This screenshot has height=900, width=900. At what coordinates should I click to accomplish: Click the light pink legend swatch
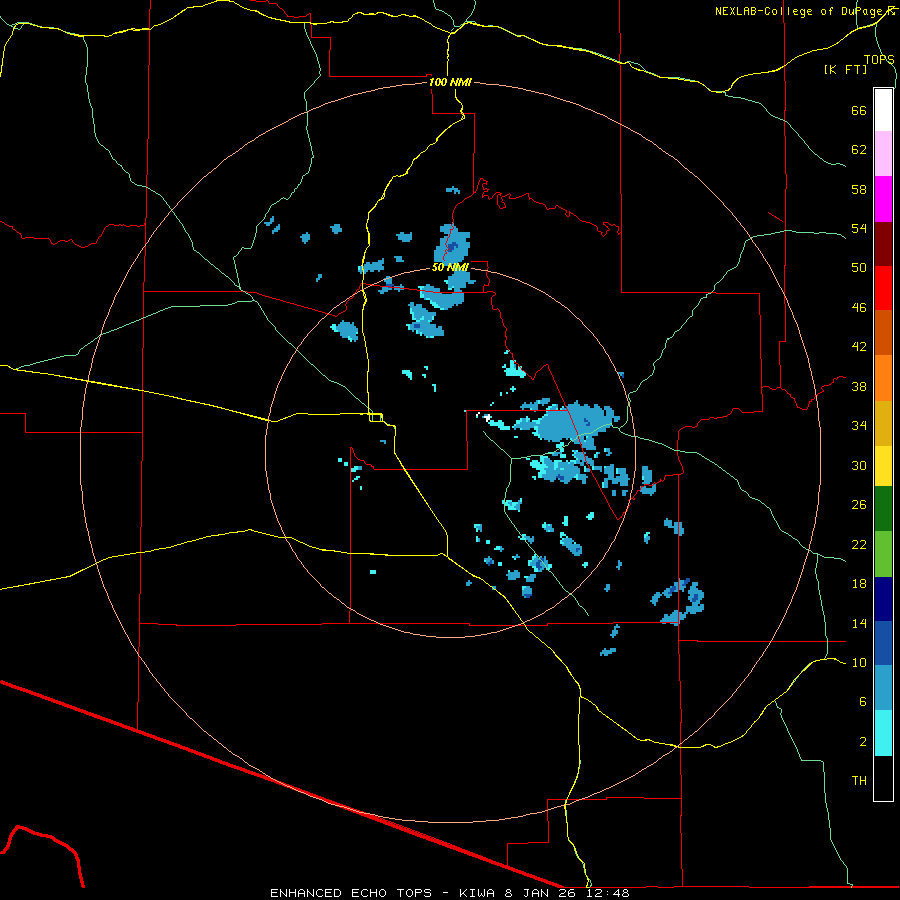883,154
